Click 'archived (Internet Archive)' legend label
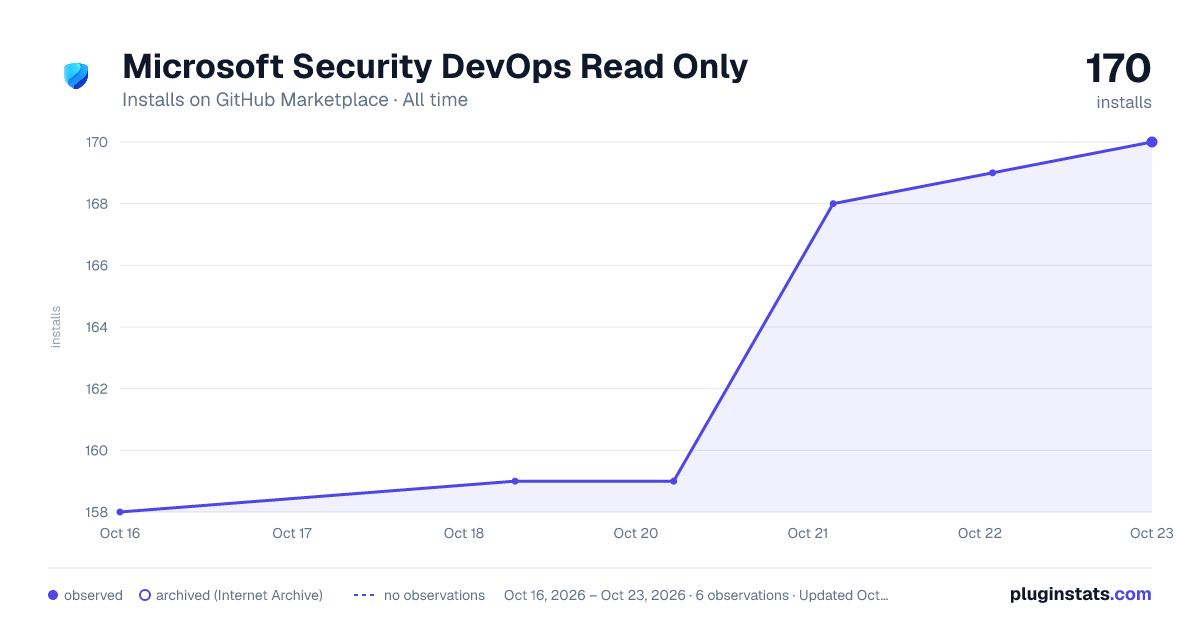 point(240,595)
